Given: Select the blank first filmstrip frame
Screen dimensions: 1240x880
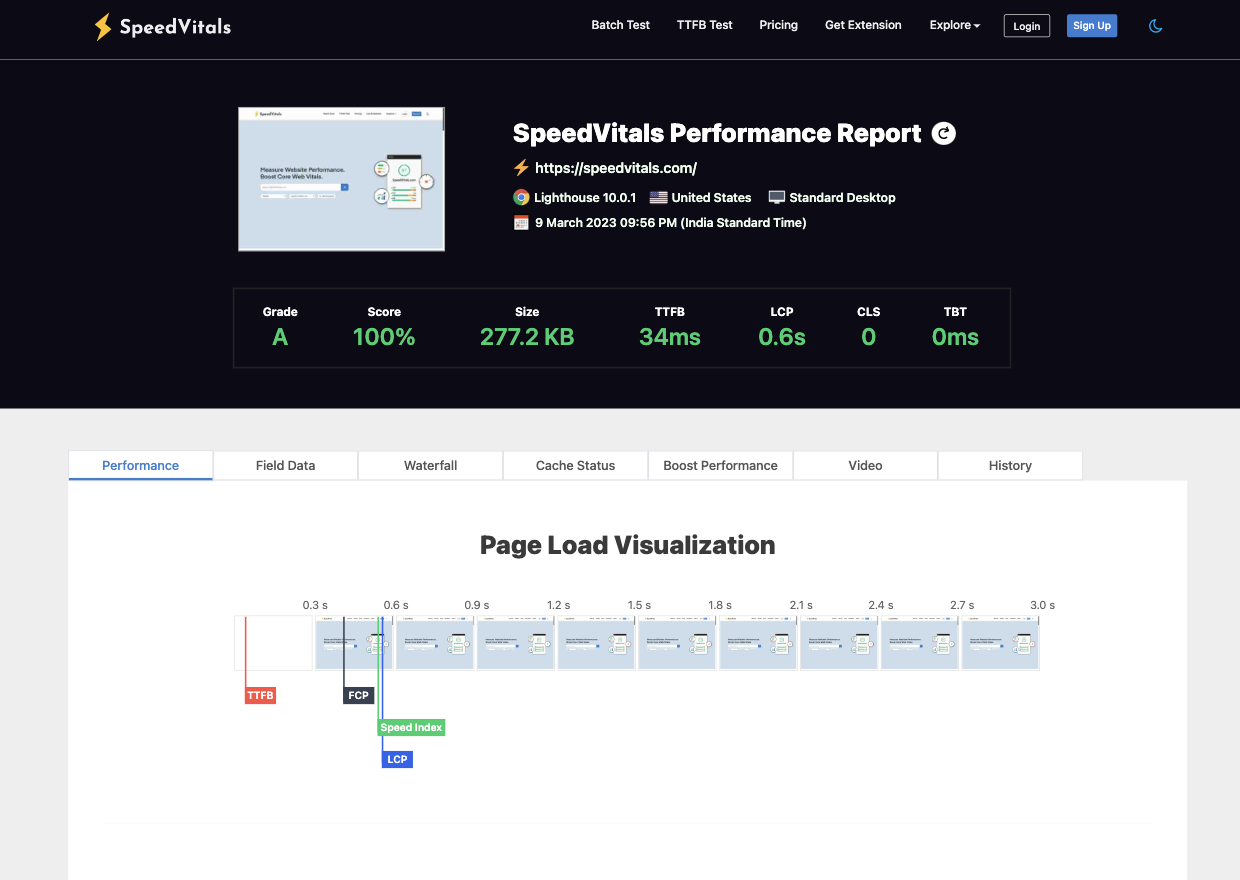Looking at the screenshot, I should tap(273, 643).
